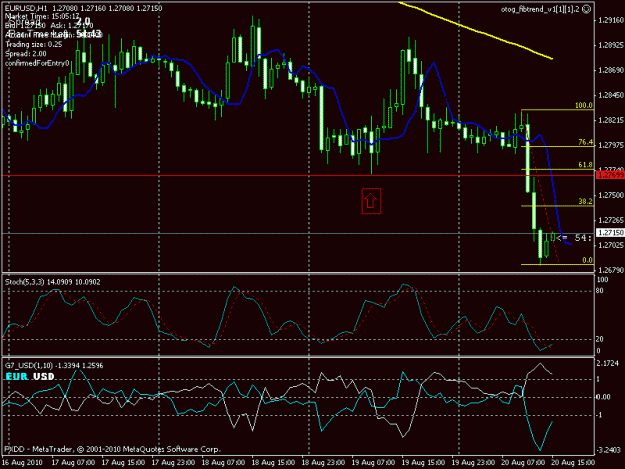Click the Stochastic 80 level axis label
The width and height of the screenshot is (625, 469).
point(600,291)
